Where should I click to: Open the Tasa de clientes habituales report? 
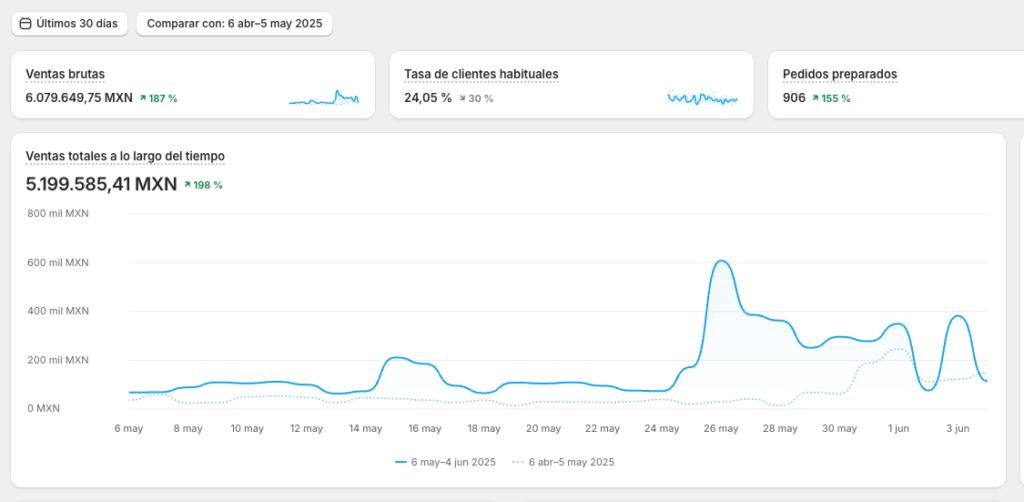(x=481, y=74)
